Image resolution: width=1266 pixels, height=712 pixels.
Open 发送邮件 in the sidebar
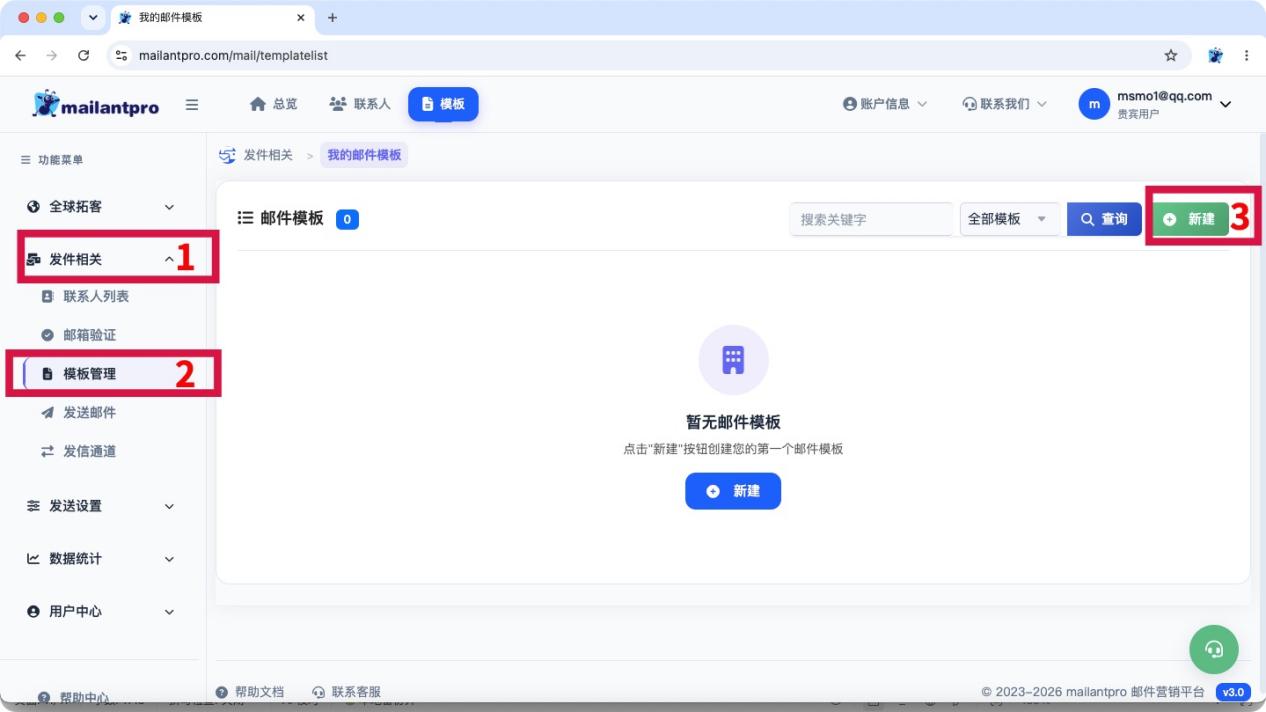coord(89,413)
